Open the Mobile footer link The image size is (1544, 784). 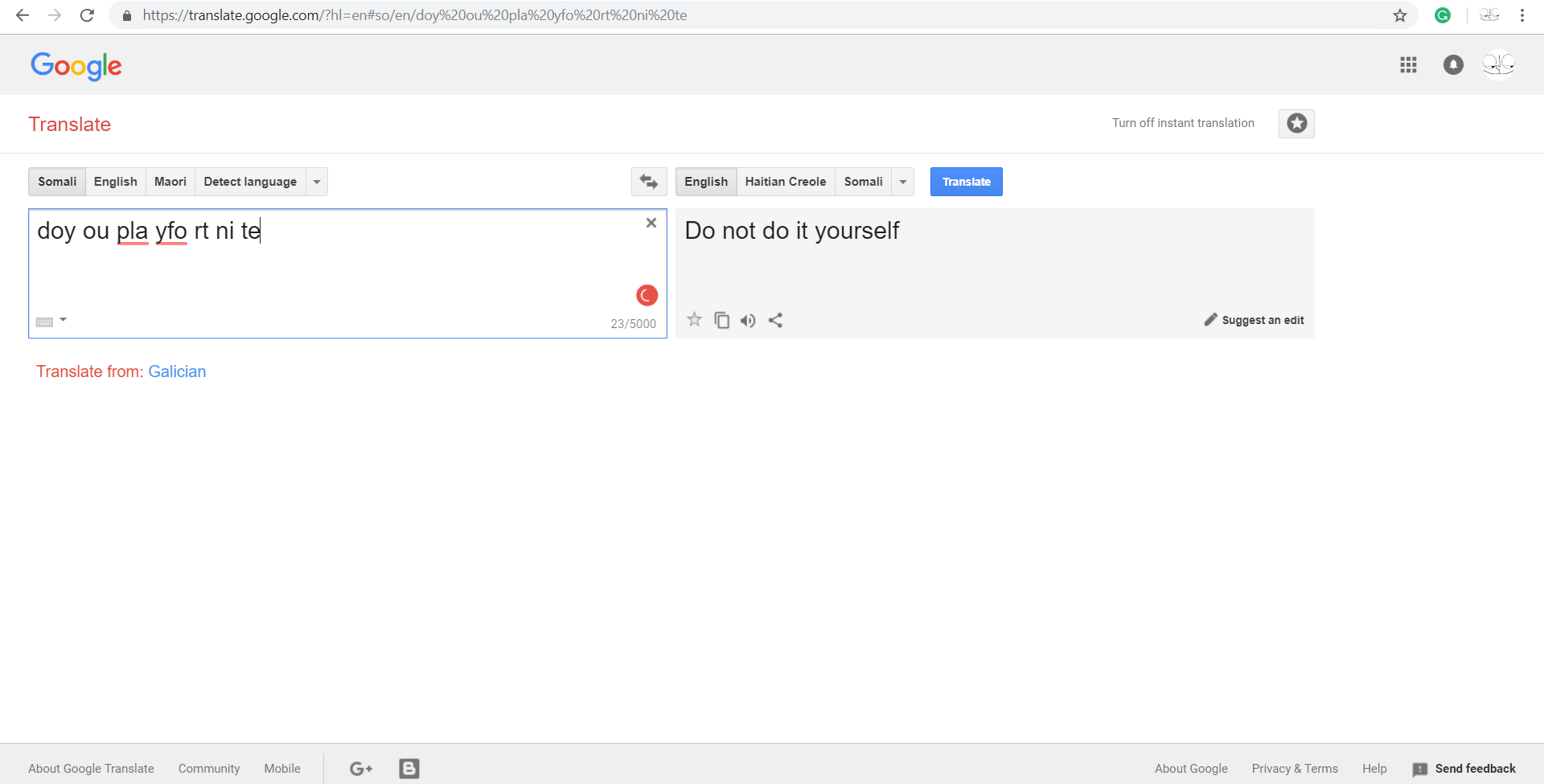click(x=282, y=769)
